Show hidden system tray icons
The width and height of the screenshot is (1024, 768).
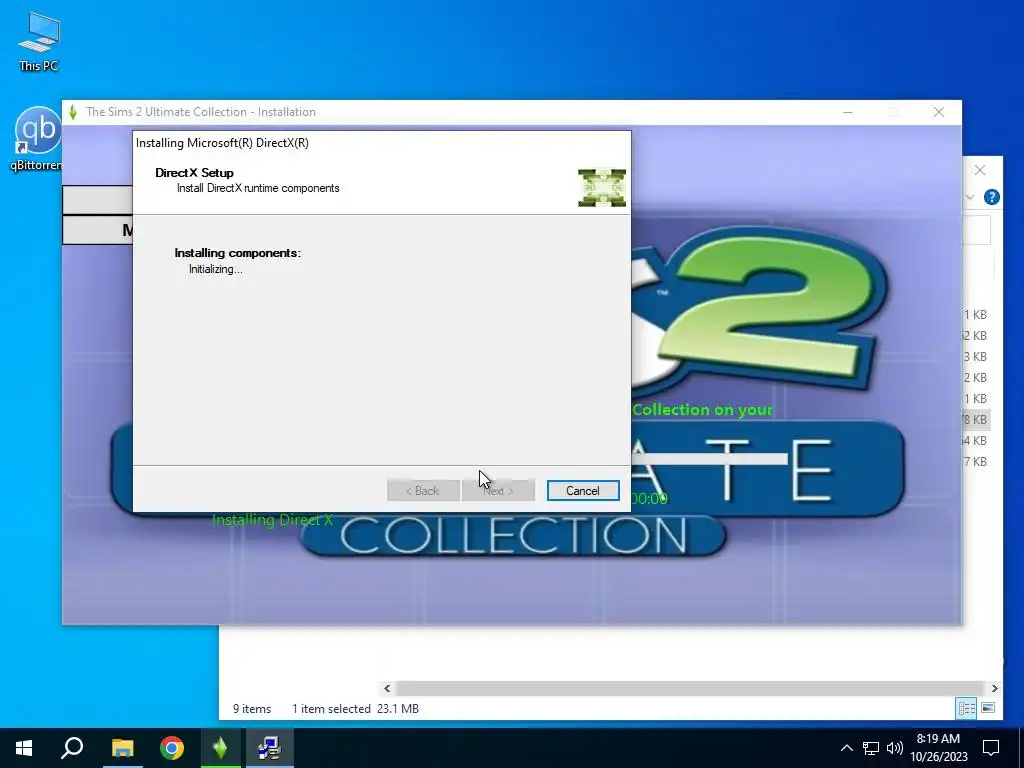point(846,748)
